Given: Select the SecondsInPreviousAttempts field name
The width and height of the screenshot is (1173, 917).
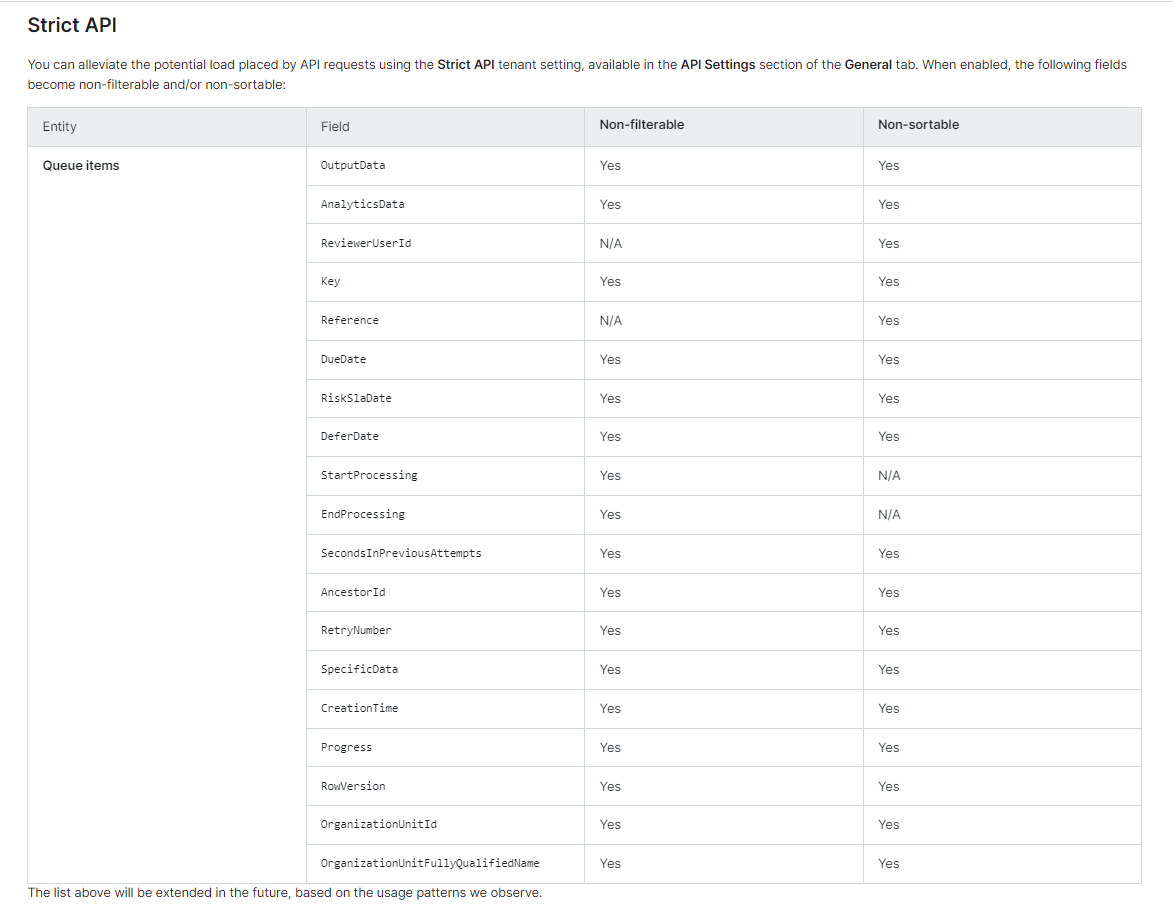Looking at the screenshot, I should [400, 553].
